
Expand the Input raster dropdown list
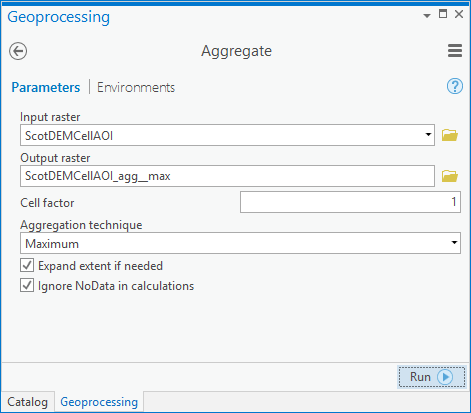pyautogui.click(x=428, y=135)
